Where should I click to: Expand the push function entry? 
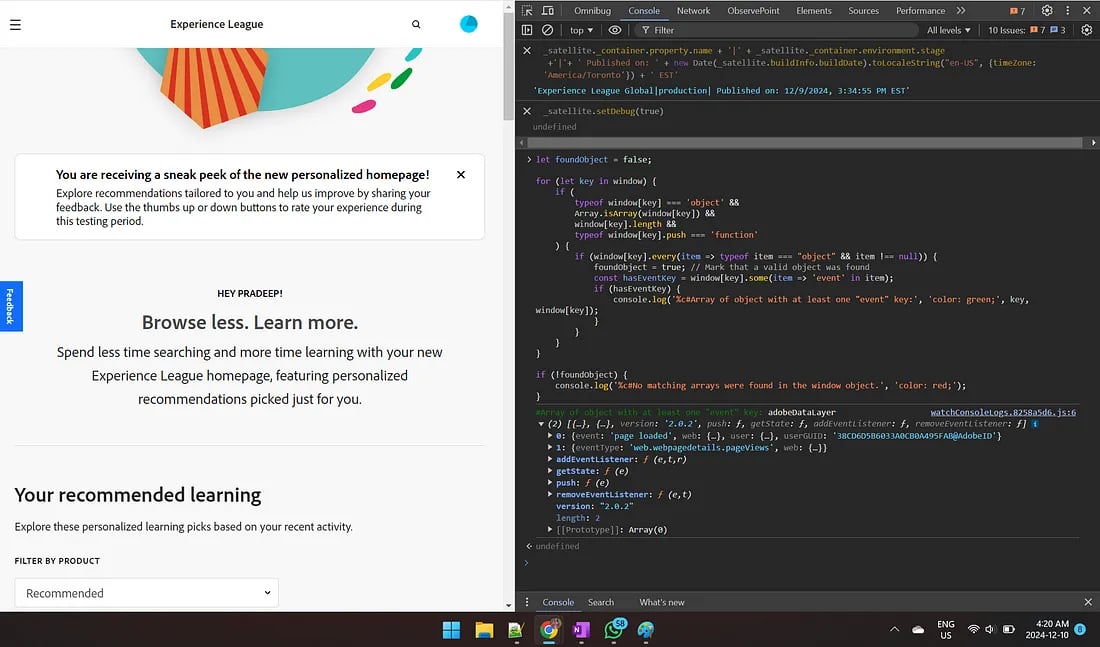click(x=551, y=483)
